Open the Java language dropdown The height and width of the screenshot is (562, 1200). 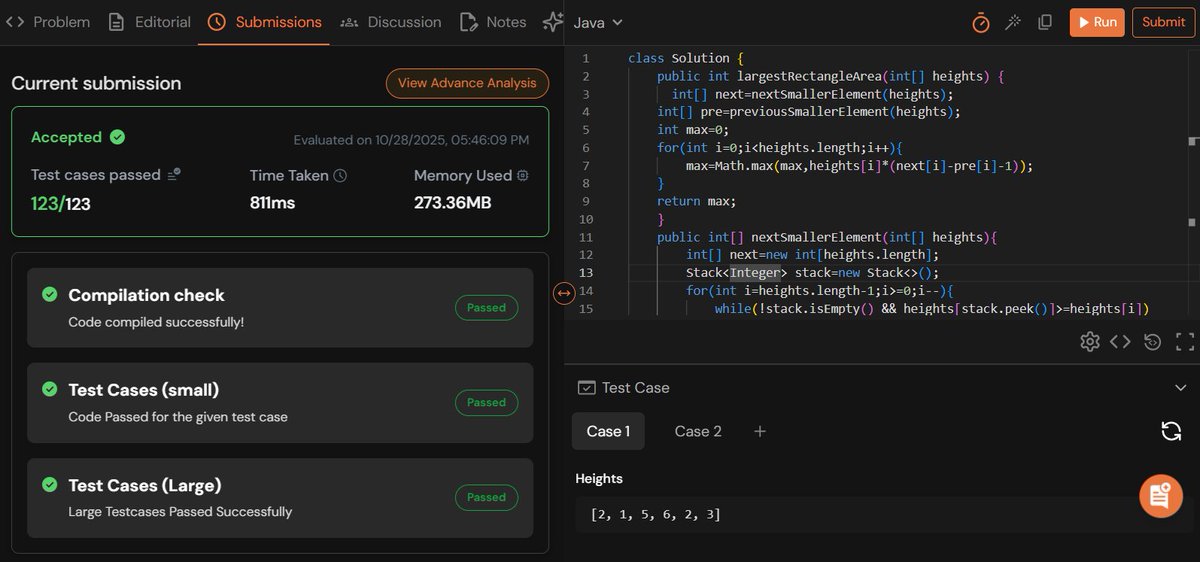click(598, 21)
